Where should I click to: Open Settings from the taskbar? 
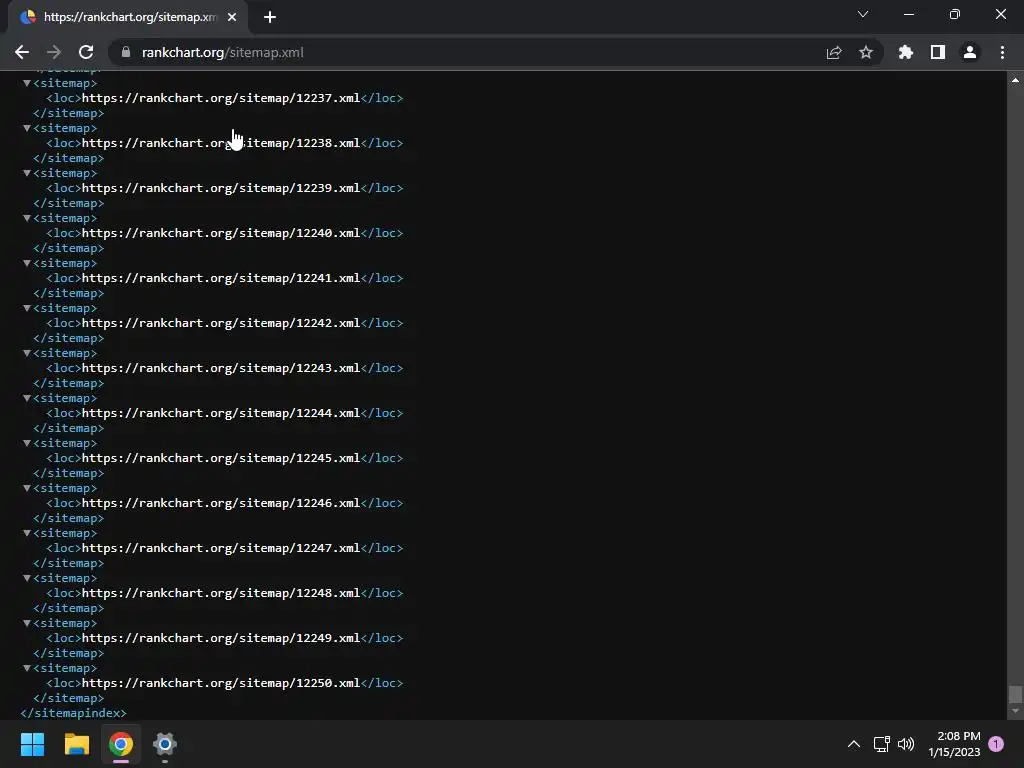(x=165, y=744)
